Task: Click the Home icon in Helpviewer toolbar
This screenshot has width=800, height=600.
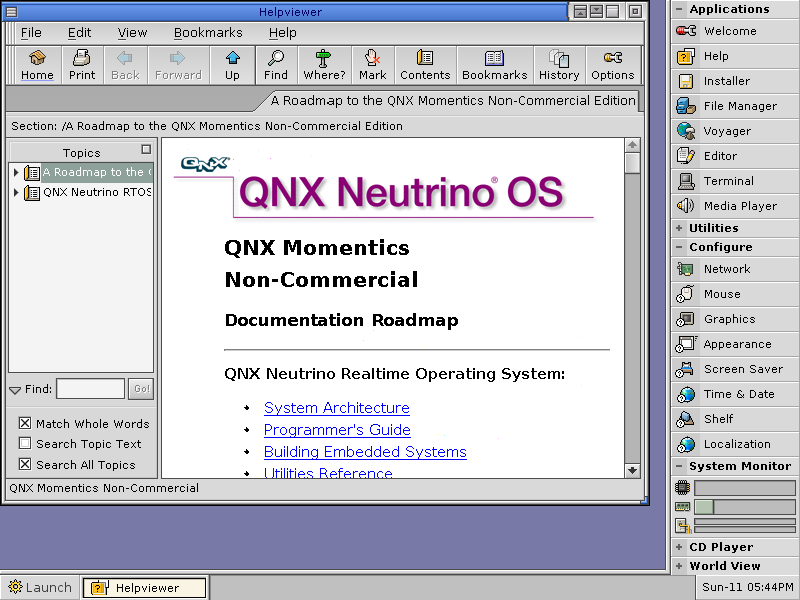Action: [x=37, y=65]
